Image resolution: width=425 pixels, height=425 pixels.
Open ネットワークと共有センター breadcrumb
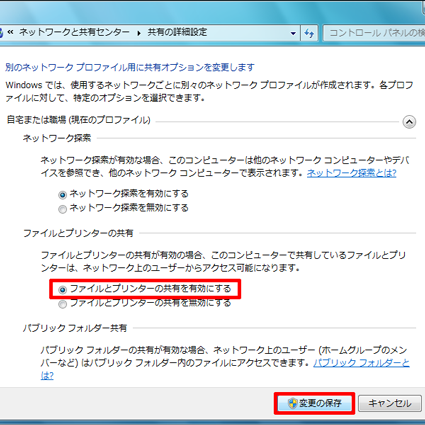74,32
